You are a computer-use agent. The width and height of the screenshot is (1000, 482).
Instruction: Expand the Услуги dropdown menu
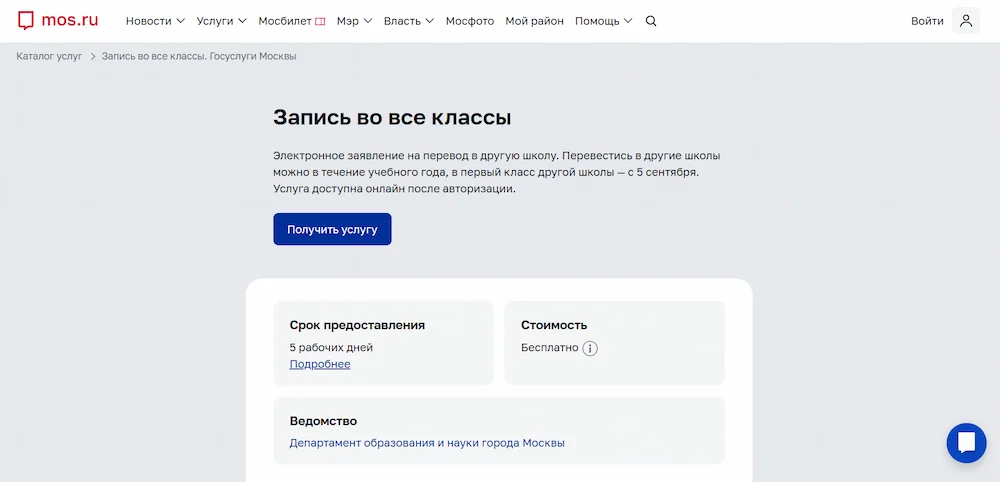(221, 21)
